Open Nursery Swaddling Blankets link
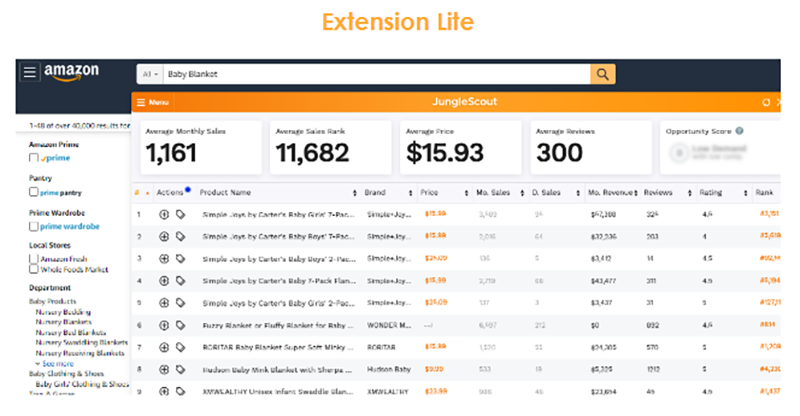The width and height of the screenshot is (800, 416). pos(82,342)
